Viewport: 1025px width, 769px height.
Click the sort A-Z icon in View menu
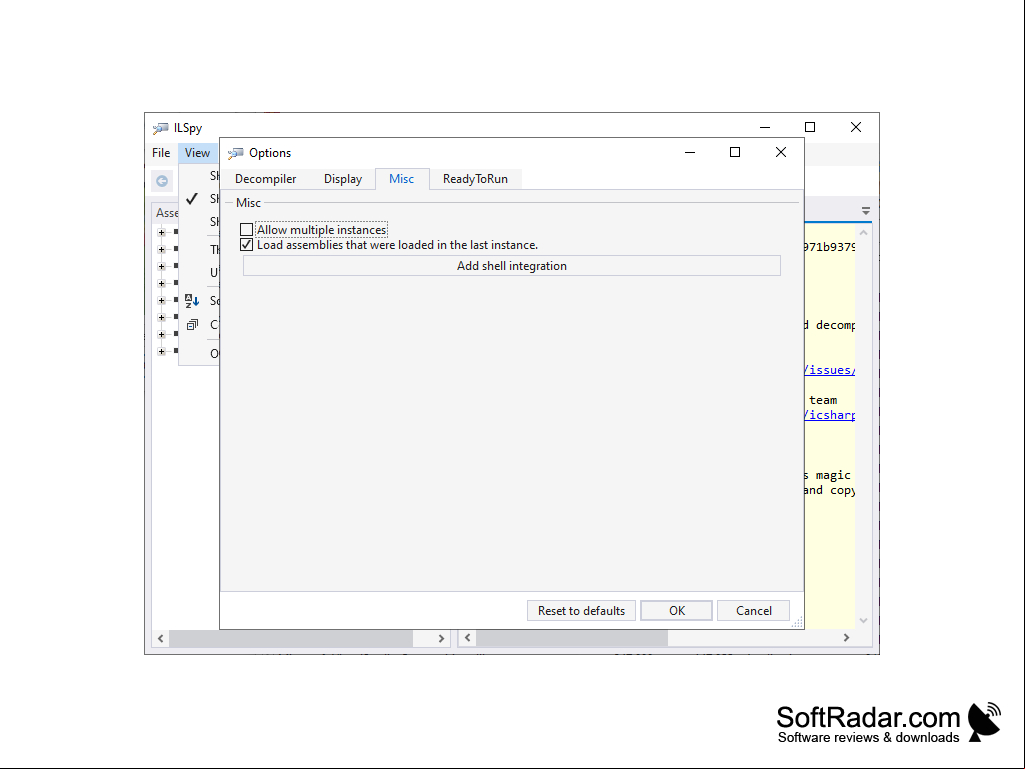pos(192,301)
